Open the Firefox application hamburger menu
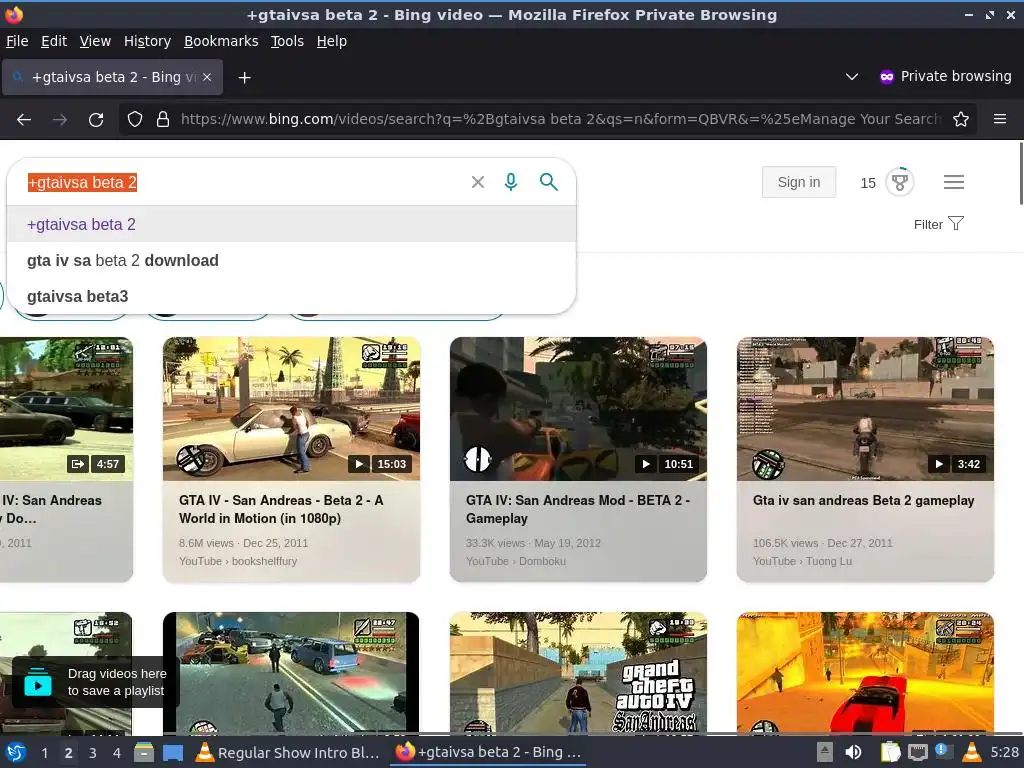This screenshot has width=1024, height=768. click(x=1000, y=119)
